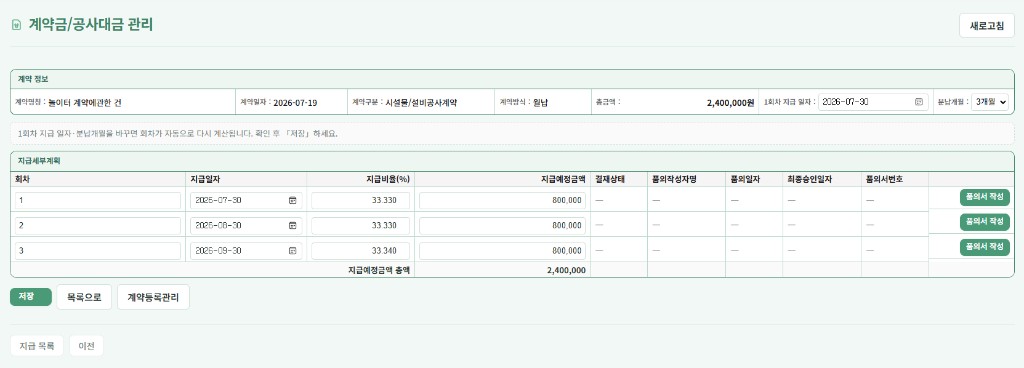Focus row 3 지급예정금액 field 800,000

(x=502, y=251)
